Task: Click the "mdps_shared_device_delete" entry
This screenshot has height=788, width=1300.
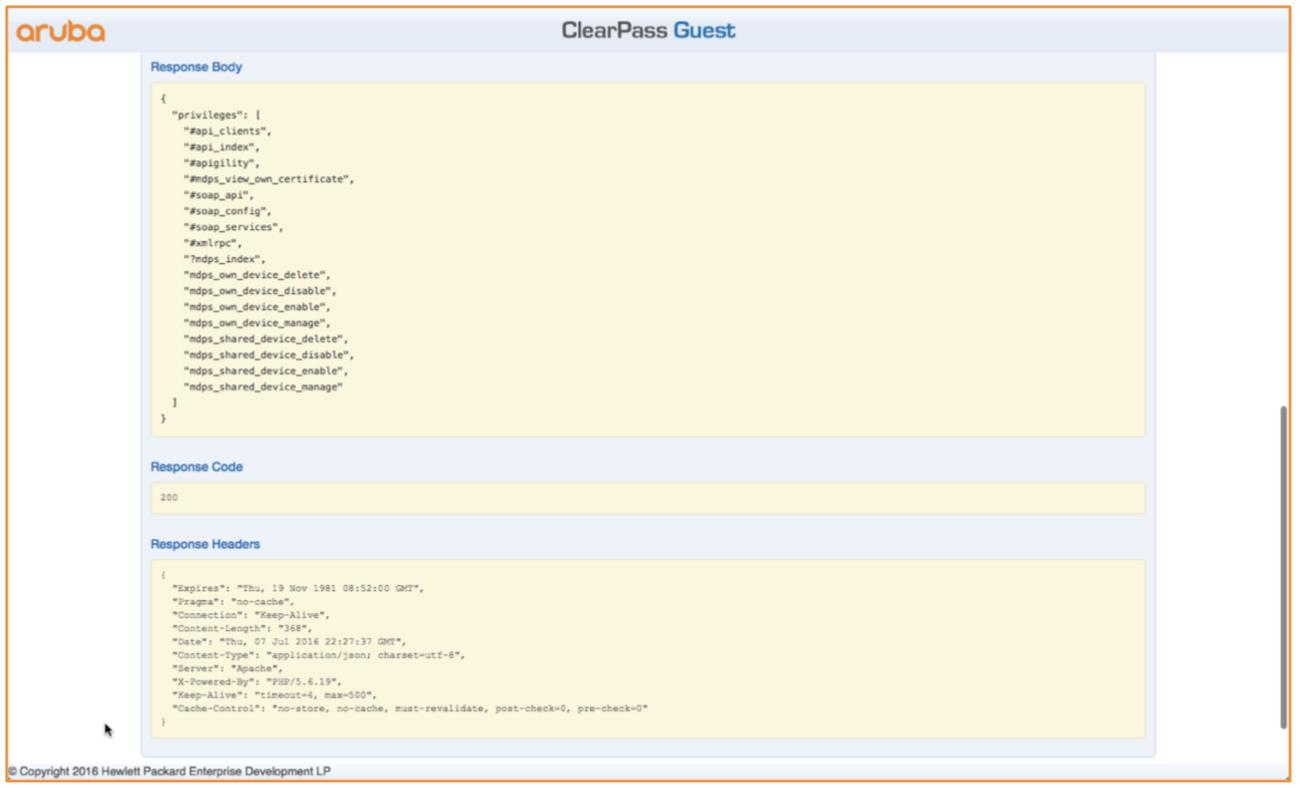Action: coord(266,339)
